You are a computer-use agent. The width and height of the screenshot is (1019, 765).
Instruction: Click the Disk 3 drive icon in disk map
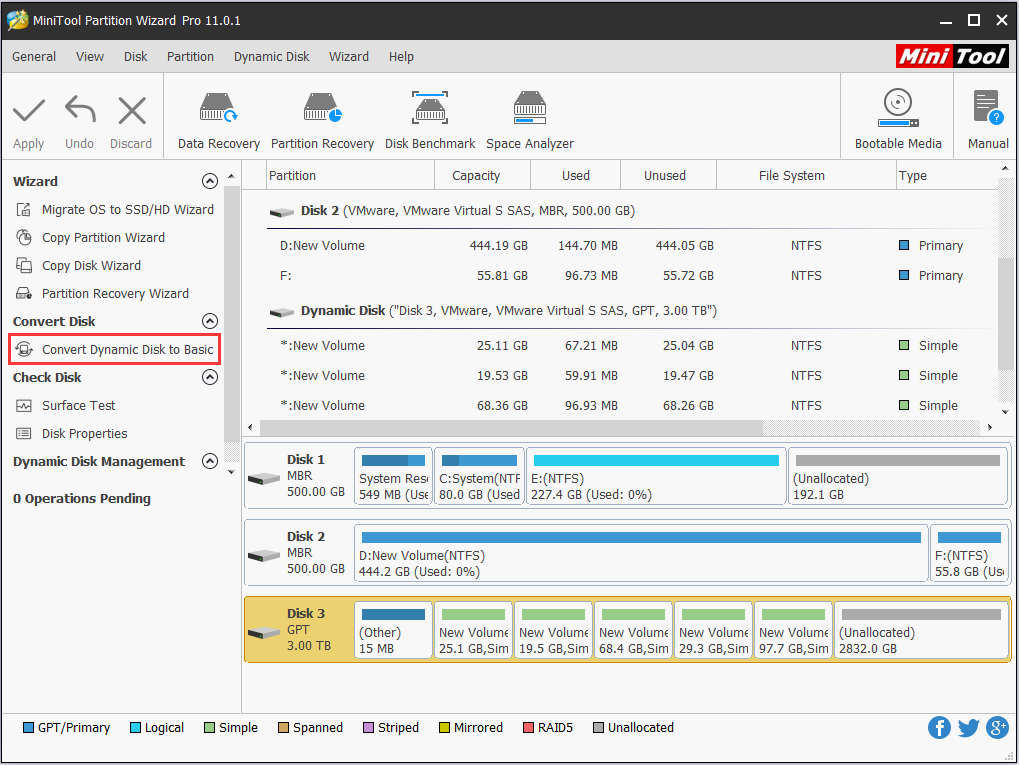pos(264,633)
